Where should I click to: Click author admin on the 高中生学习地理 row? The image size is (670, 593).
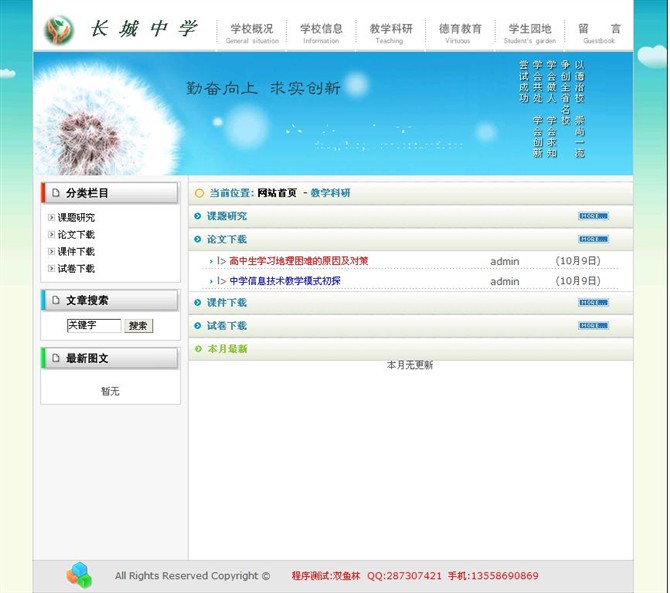coord(505,261)
